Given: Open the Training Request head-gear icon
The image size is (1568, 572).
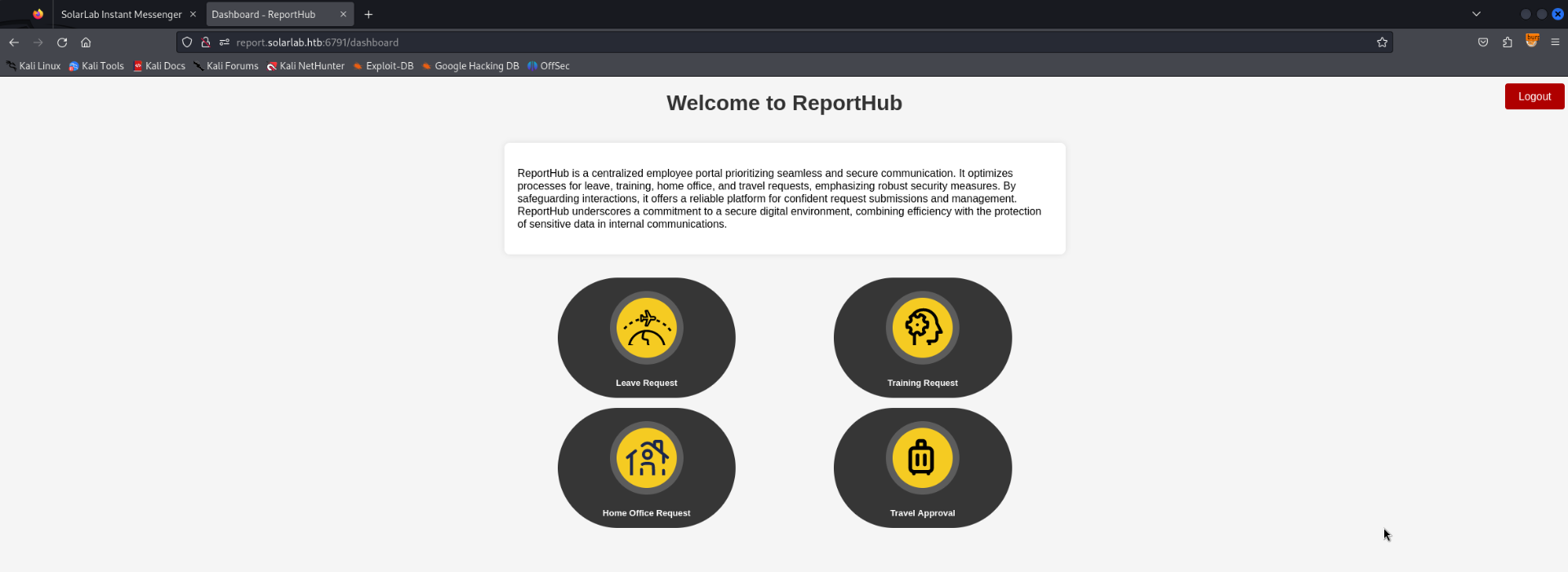Looking at the screenshot, I should (x=922, y=328).
